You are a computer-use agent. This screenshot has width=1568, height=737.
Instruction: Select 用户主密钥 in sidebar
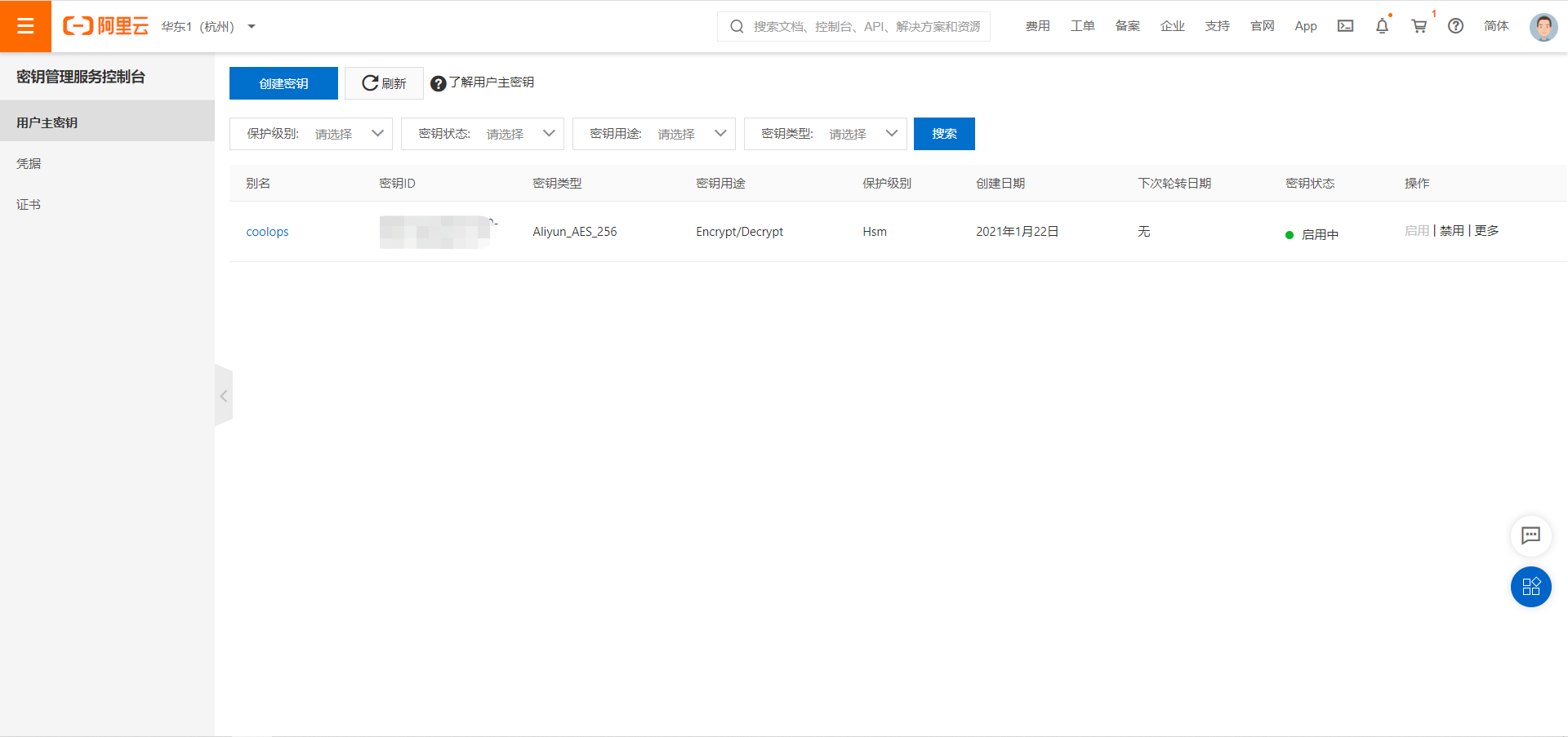click(x=107, y=122)
